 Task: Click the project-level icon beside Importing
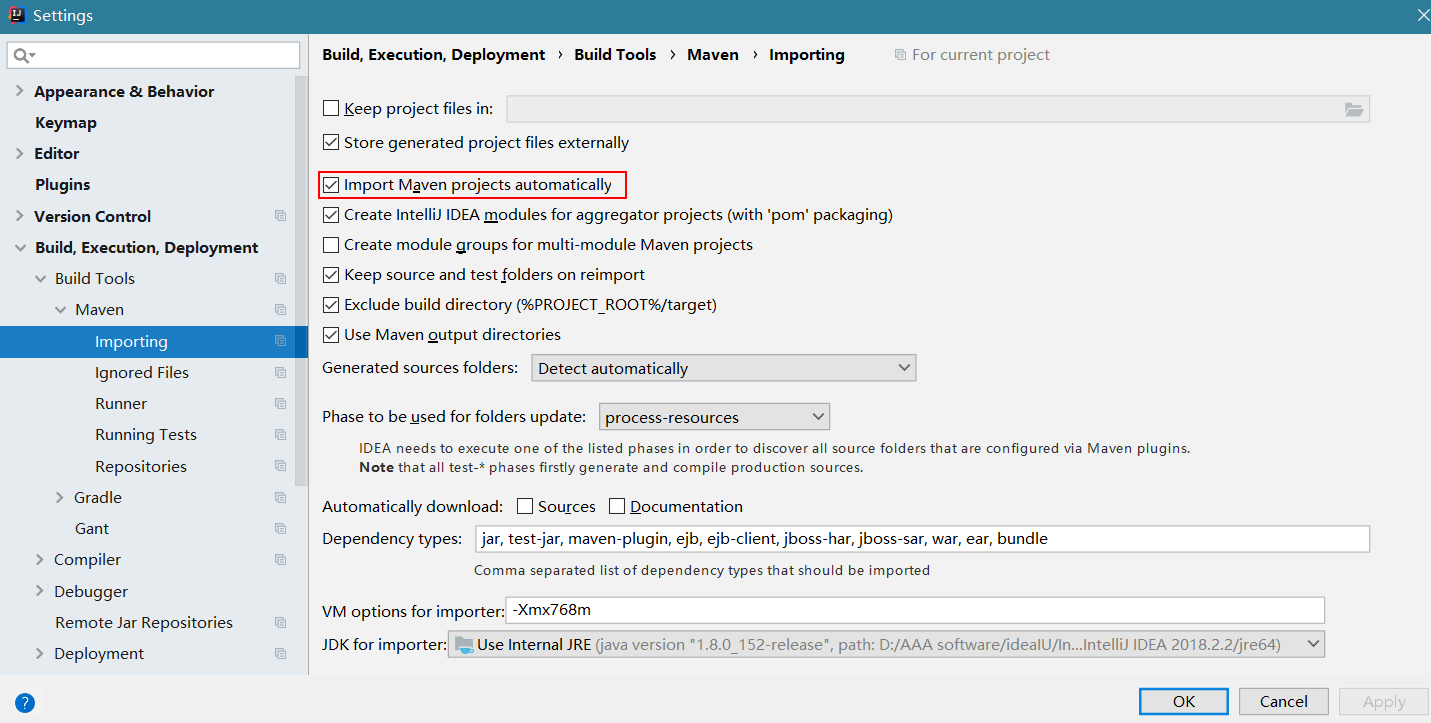(x=280, y=341)
